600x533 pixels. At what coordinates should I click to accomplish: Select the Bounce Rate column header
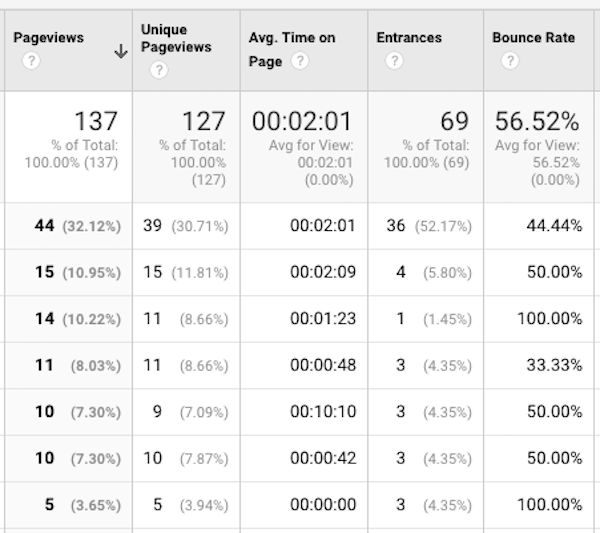pyautogui.click(x=533, y=38)
